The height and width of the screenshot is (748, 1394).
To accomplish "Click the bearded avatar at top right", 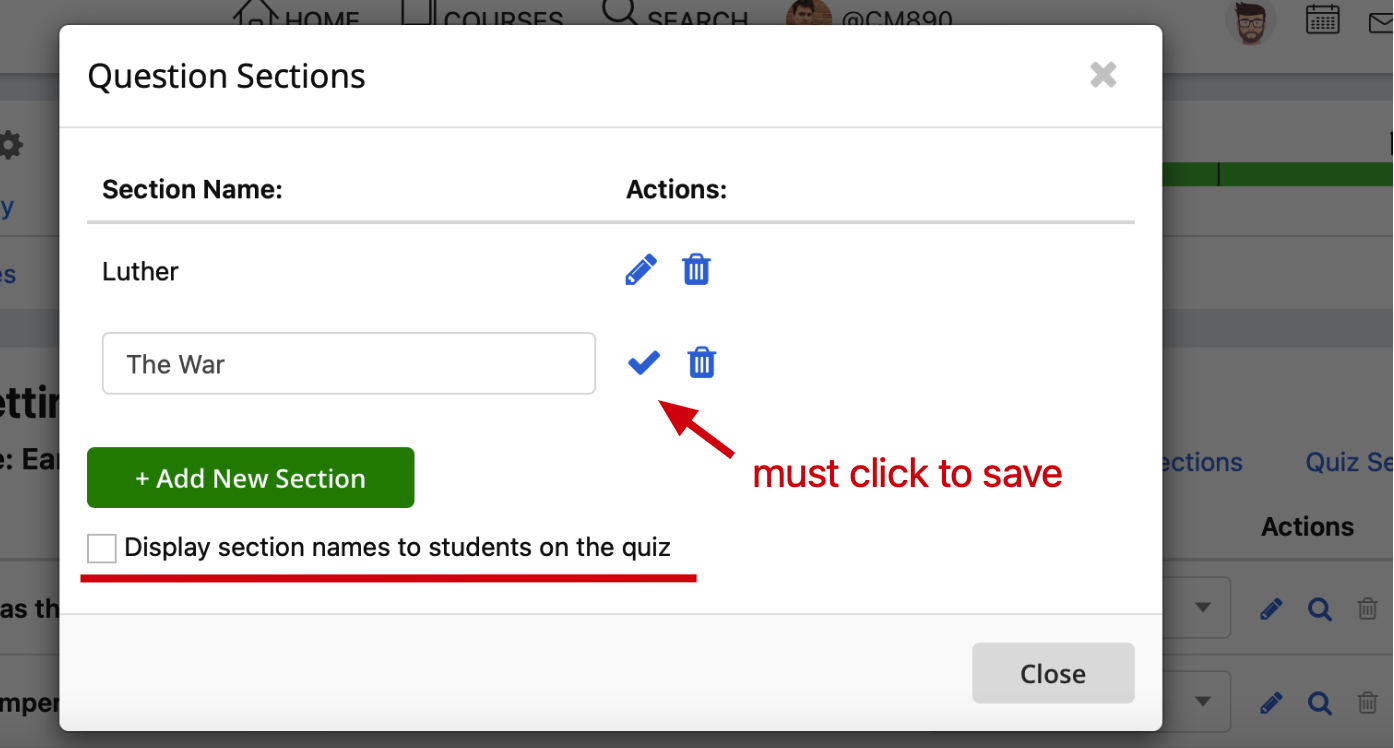I will [x=1251, y=21].
